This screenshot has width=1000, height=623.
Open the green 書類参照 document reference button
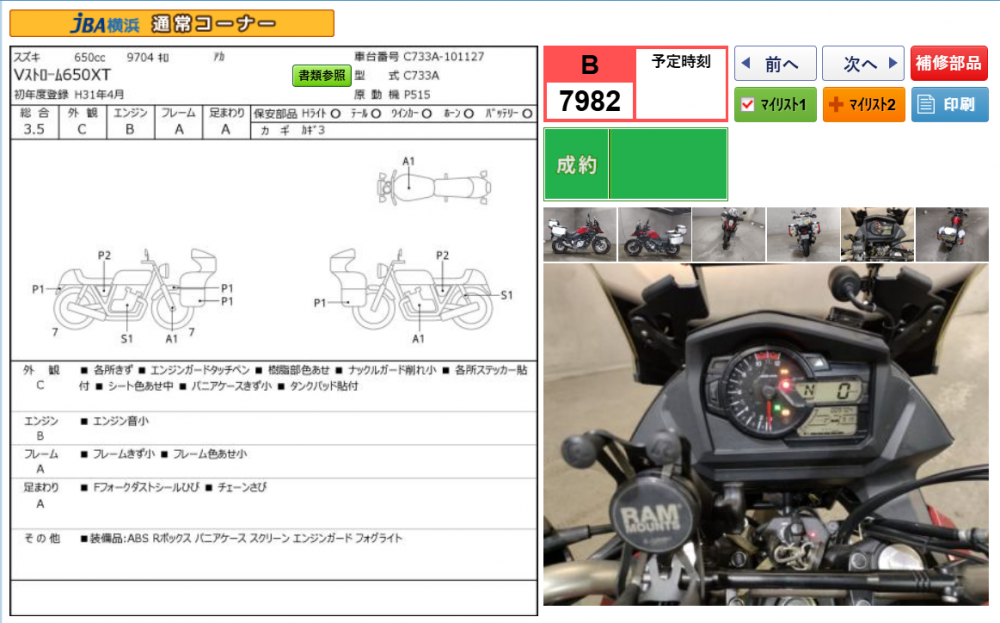coord(320,75)
